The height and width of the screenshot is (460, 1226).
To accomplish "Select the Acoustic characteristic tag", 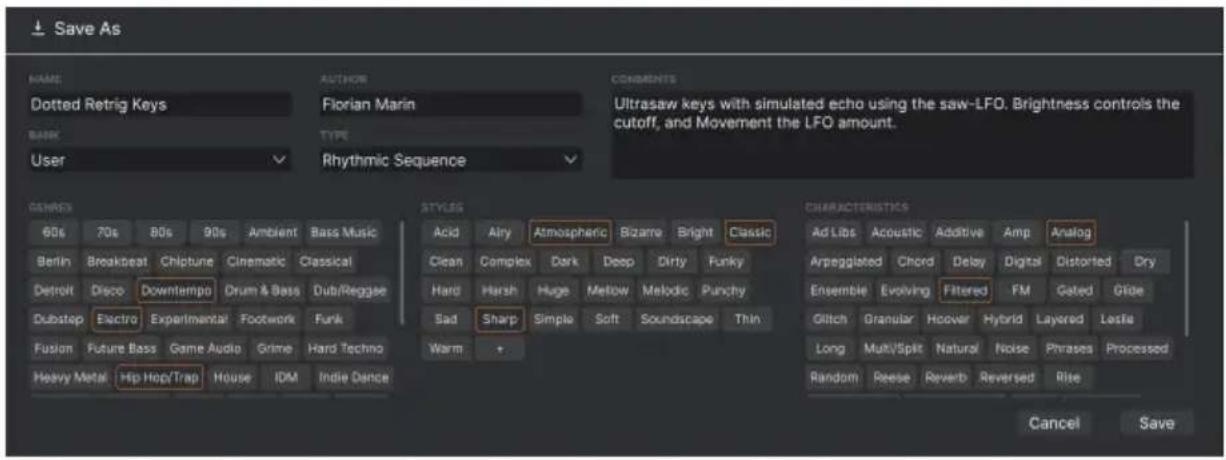I will 895,232.
